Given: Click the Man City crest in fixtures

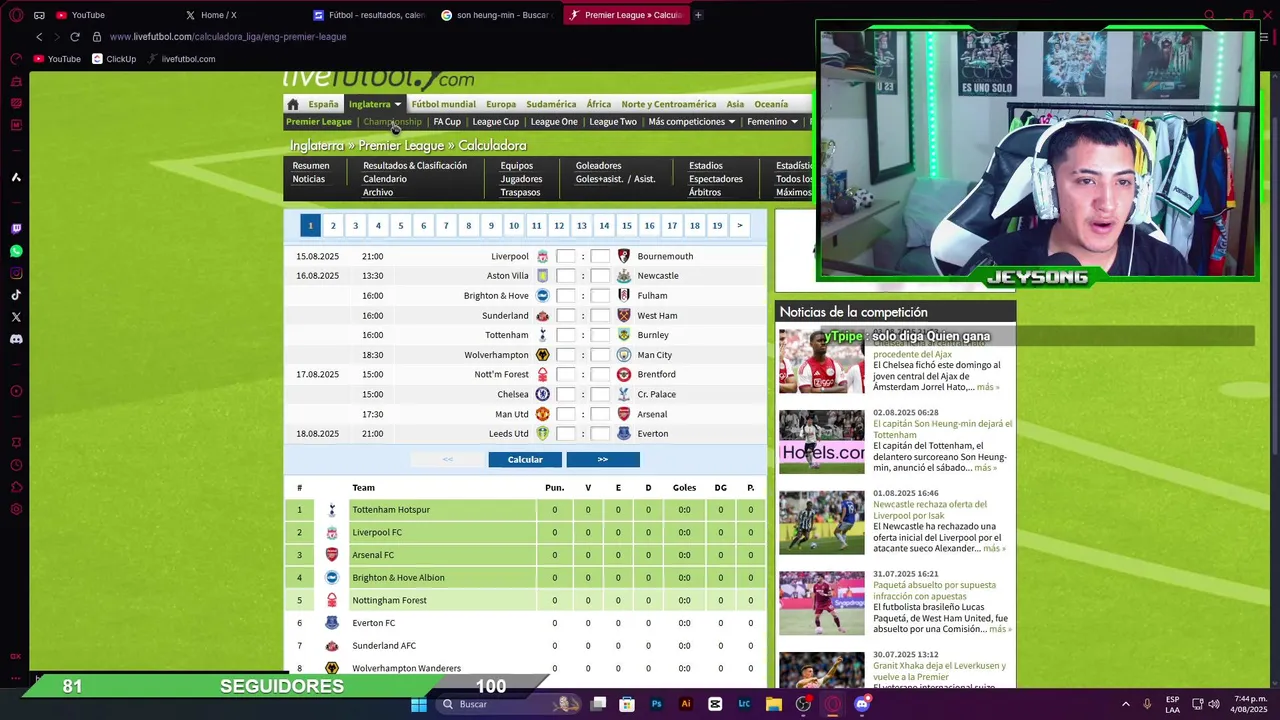Looking at the screenshot, I should click(624, 355).
